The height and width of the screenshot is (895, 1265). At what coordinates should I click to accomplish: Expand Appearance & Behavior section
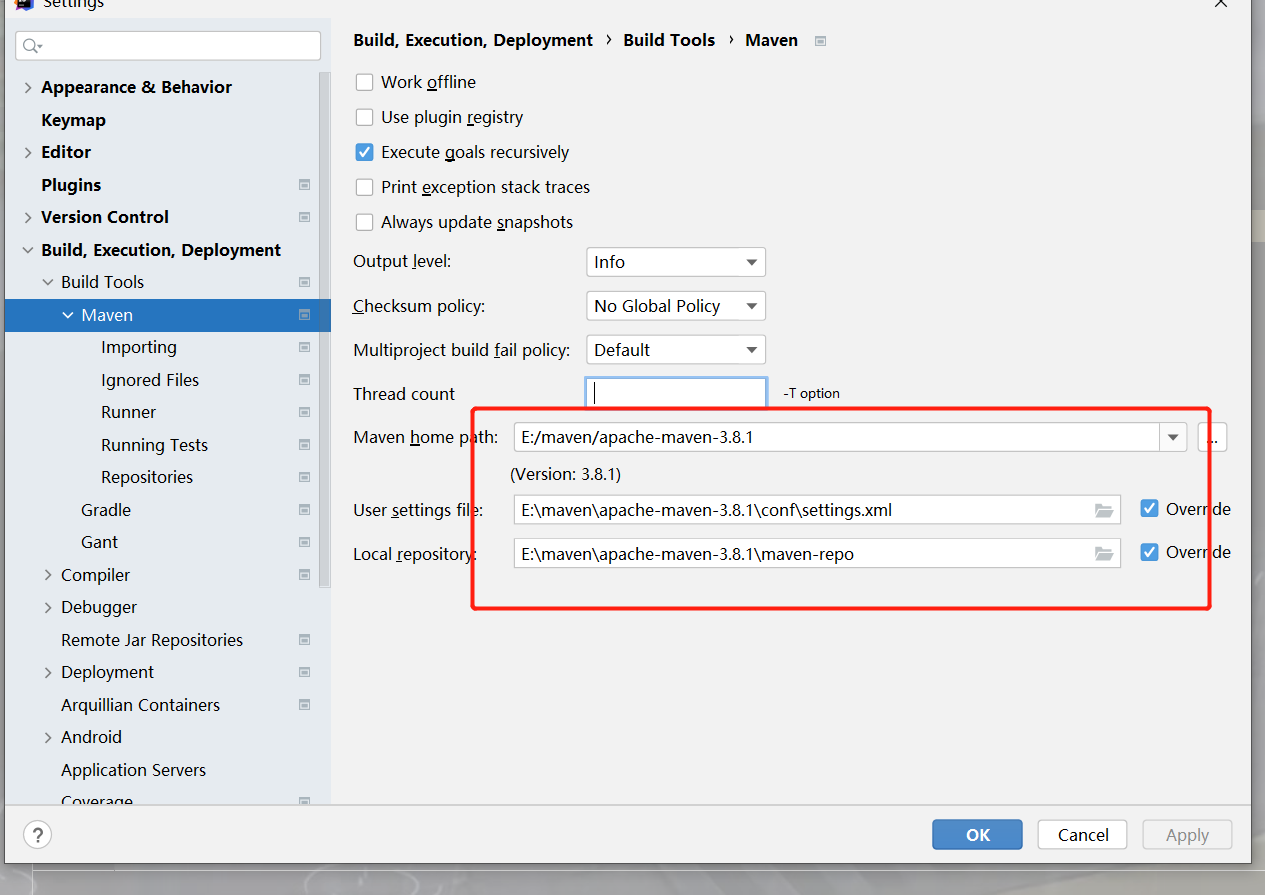click(28, 88)
